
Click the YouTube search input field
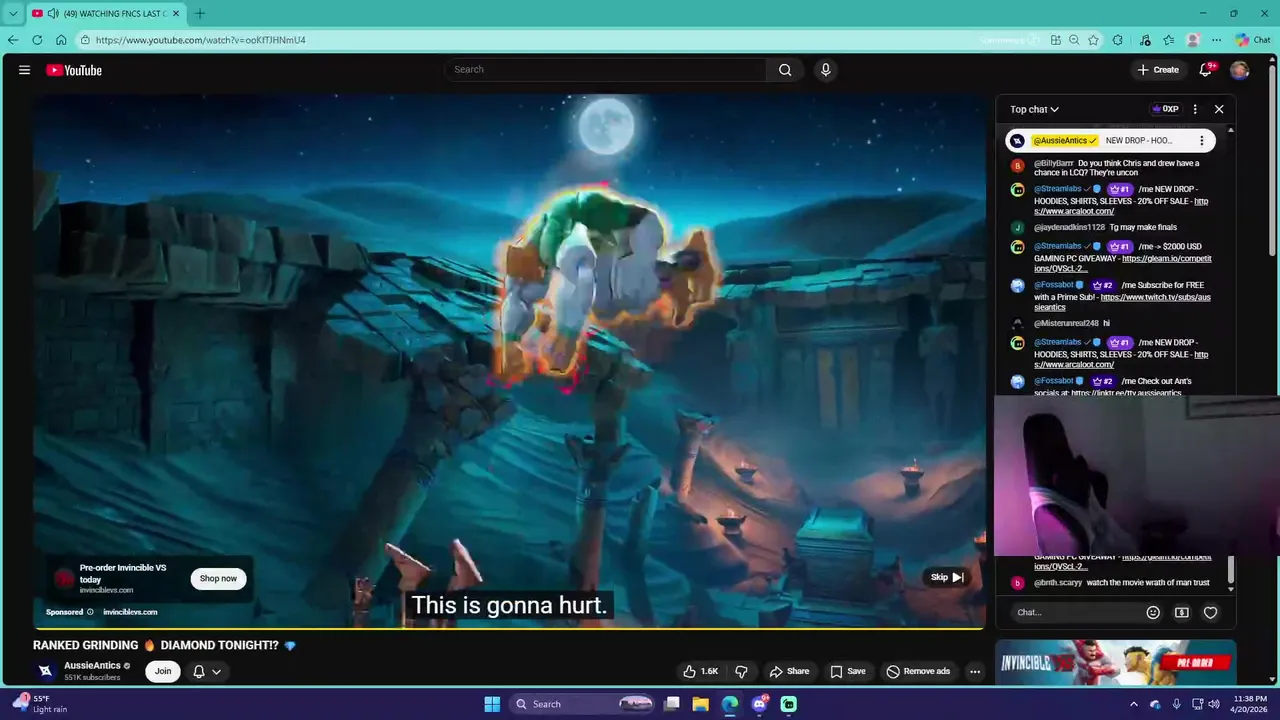[606, 70]
